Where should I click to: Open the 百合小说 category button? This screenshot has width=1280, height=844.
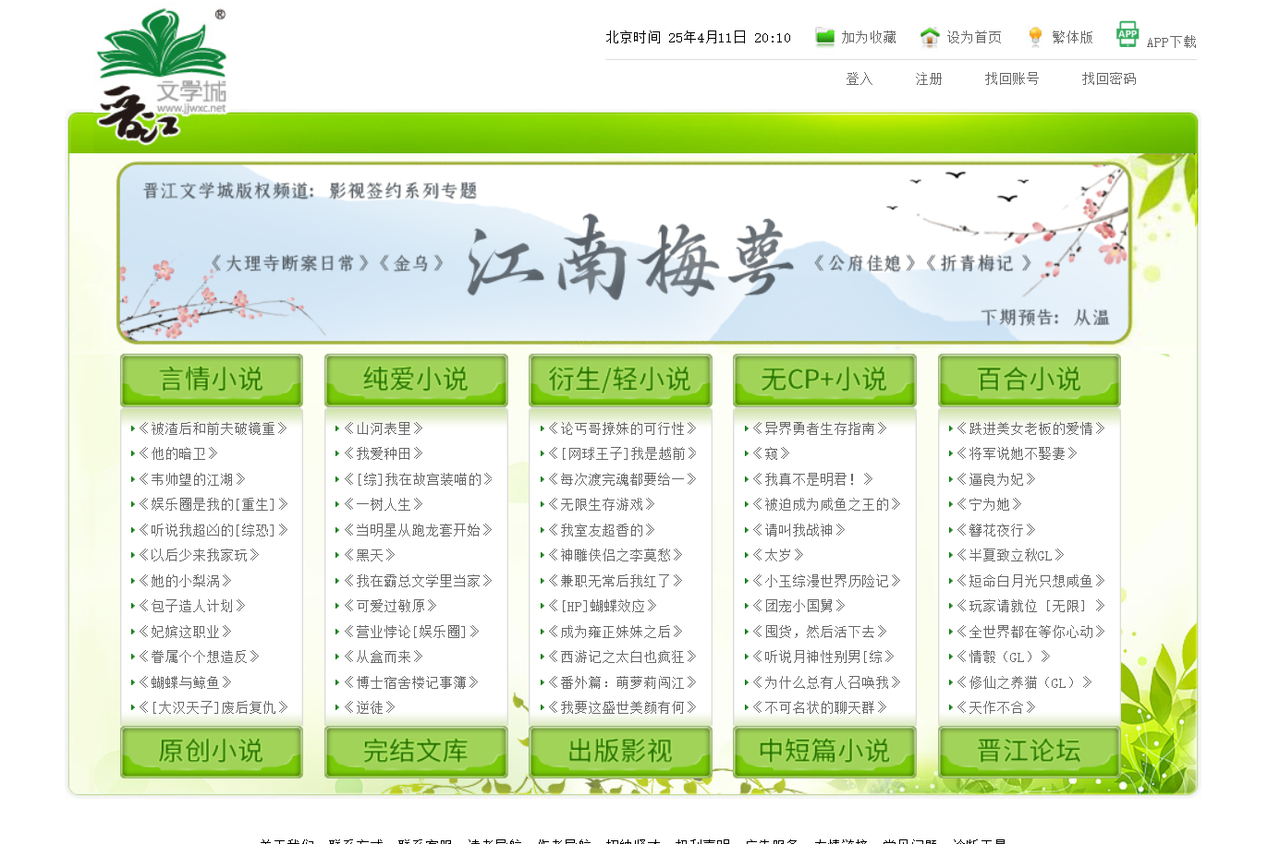tap(1029, 380)
